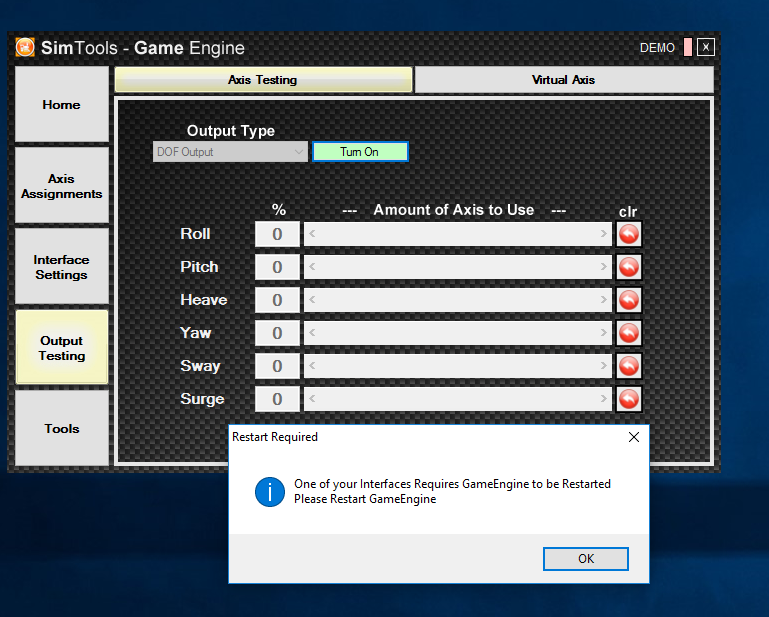Click the Amount of Axis to Use heading

coord(454,210)
